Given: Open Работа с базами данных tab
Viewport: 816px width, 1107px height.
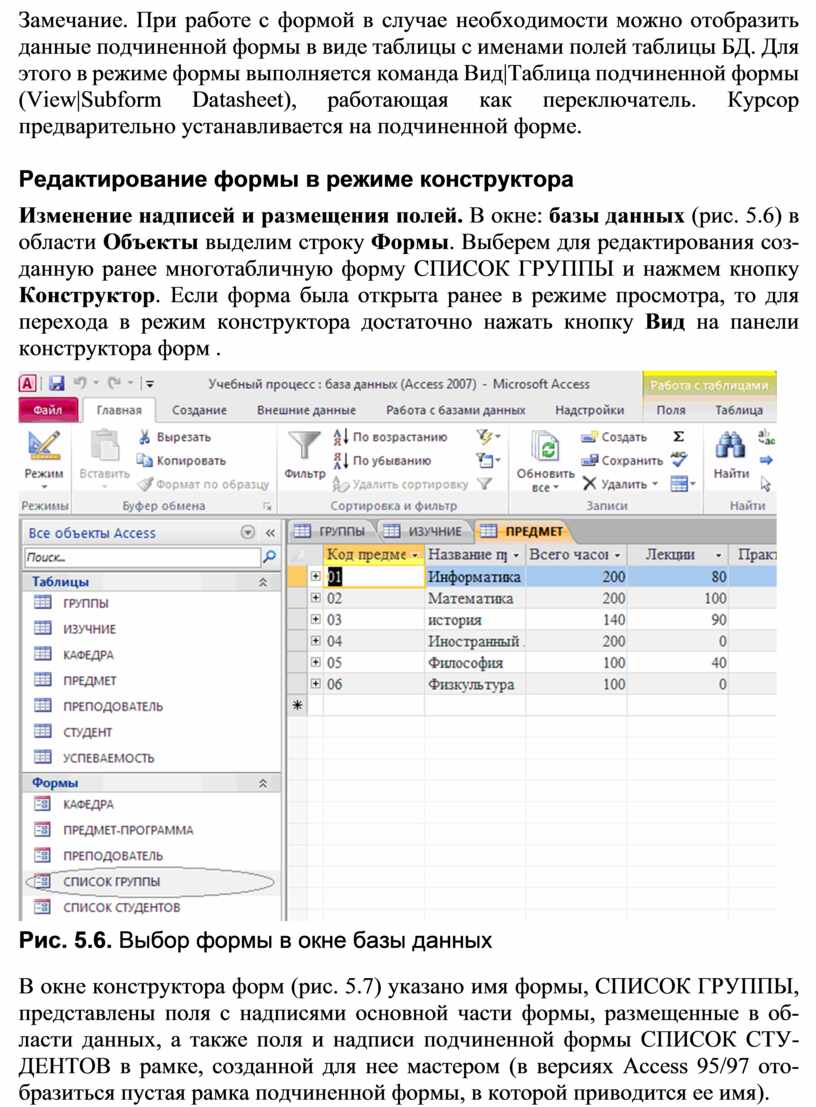Looking at the screenshot, I should coord(455,410).
